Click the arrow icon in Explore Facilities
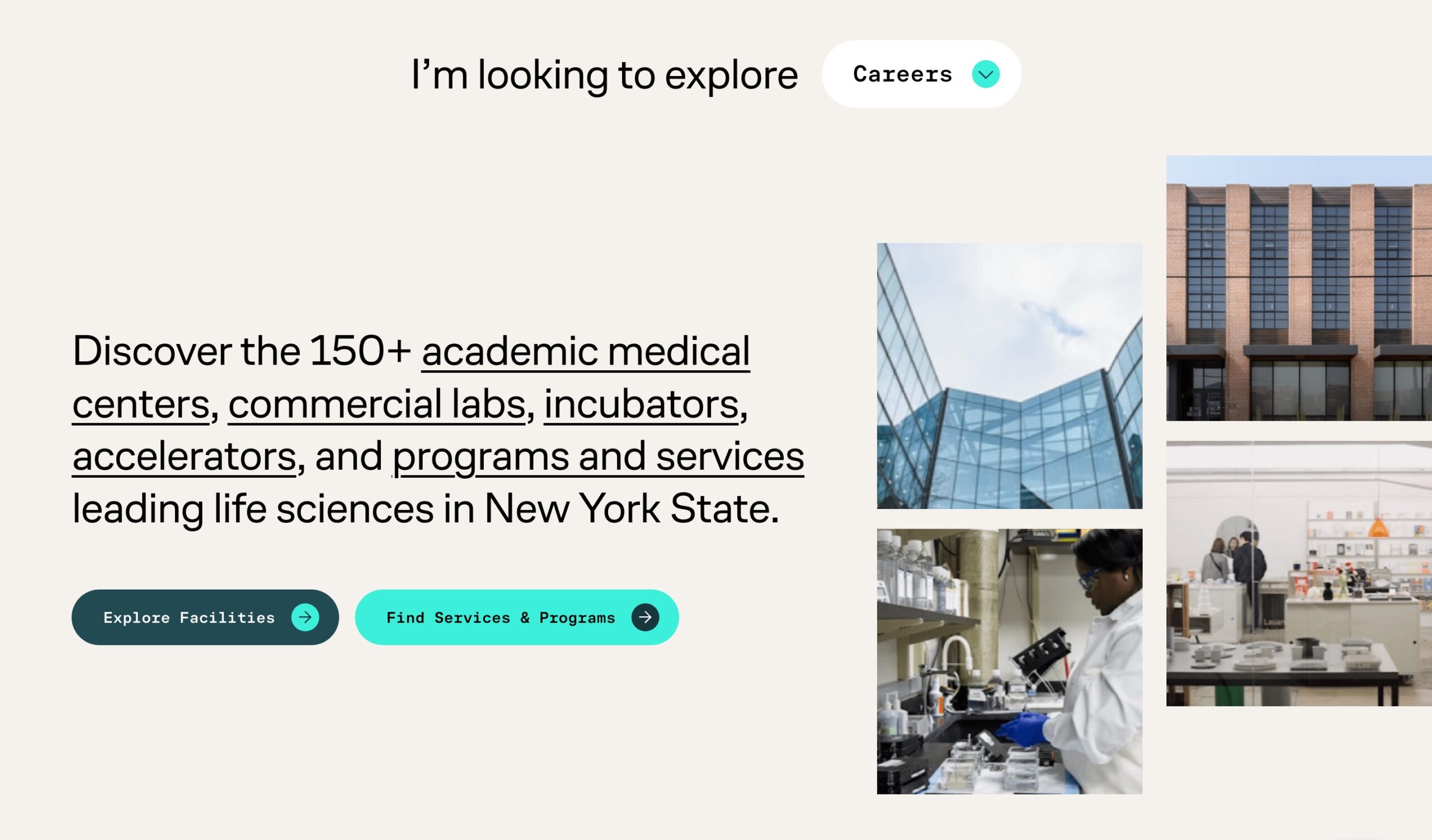 [x=305, y=617]
